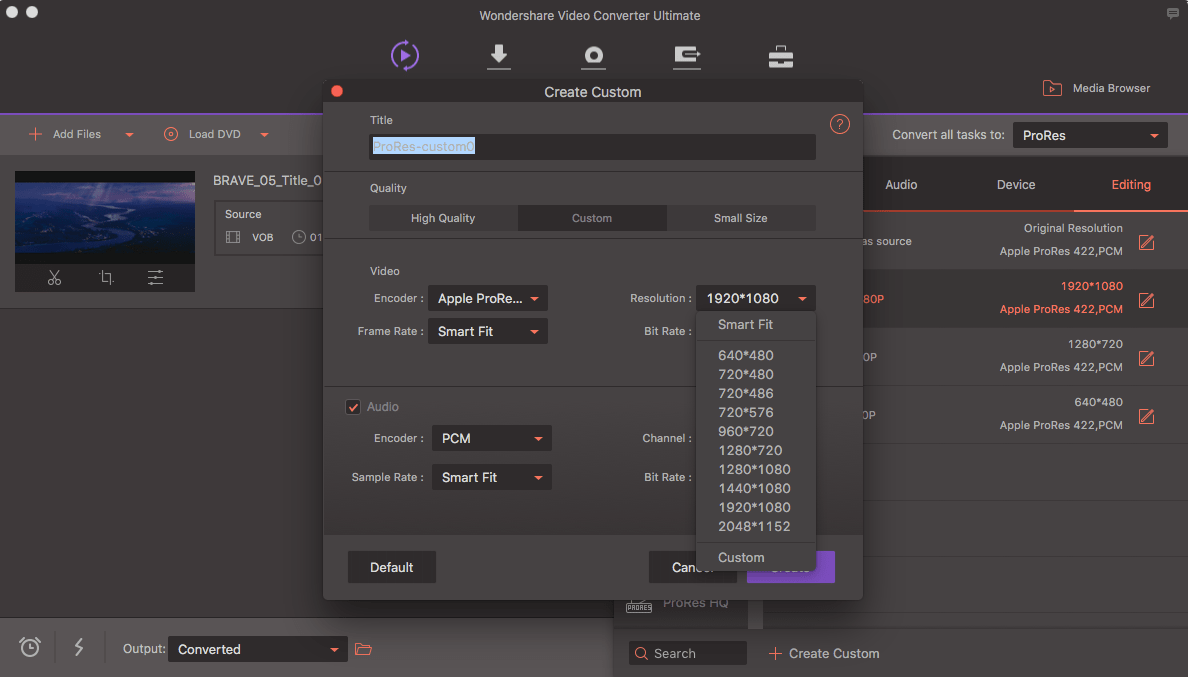Select High Quality option

coord(443,218)
